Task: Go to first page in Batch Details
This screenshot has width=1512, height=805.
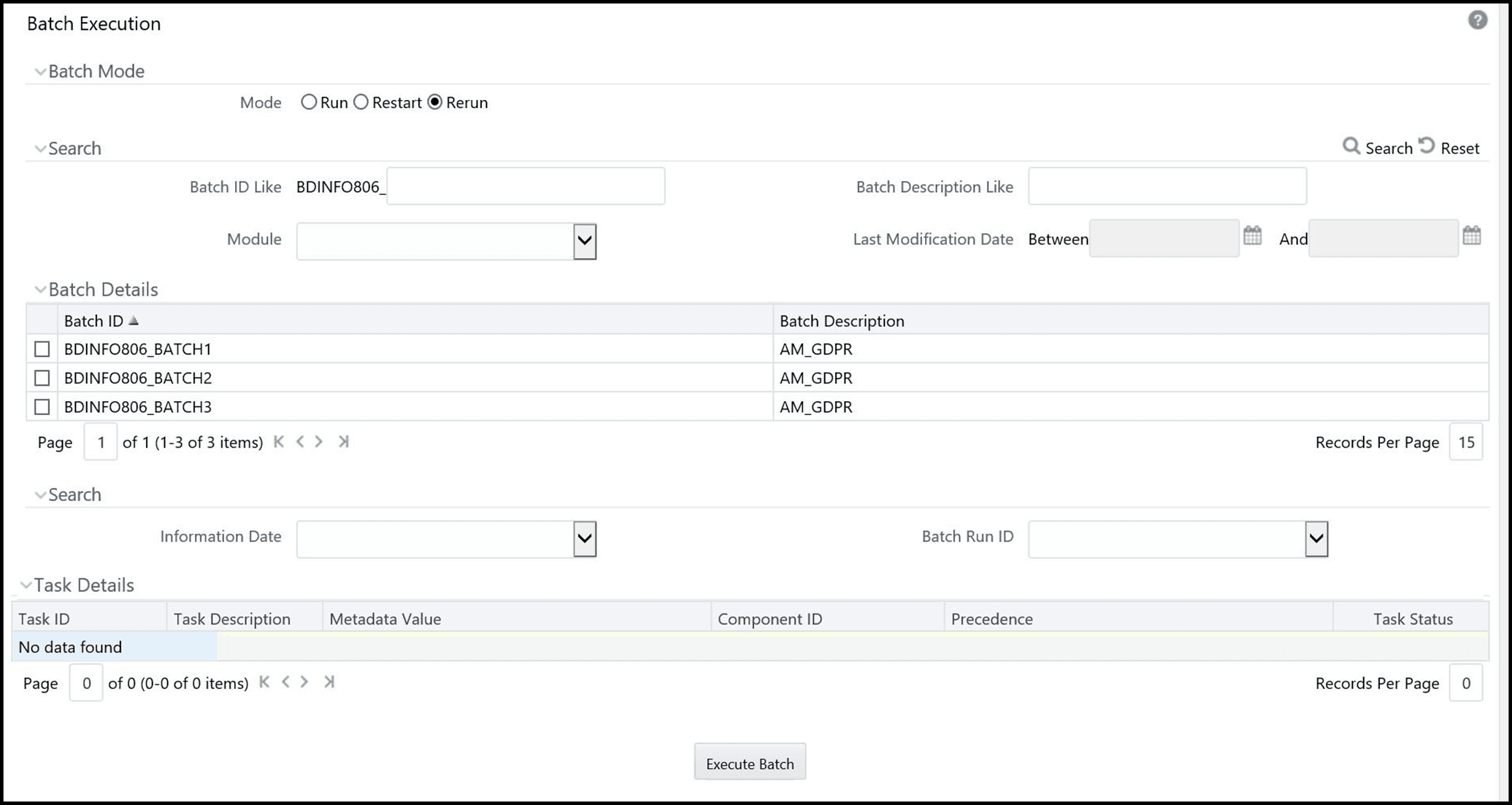Action: click(278, 442)
